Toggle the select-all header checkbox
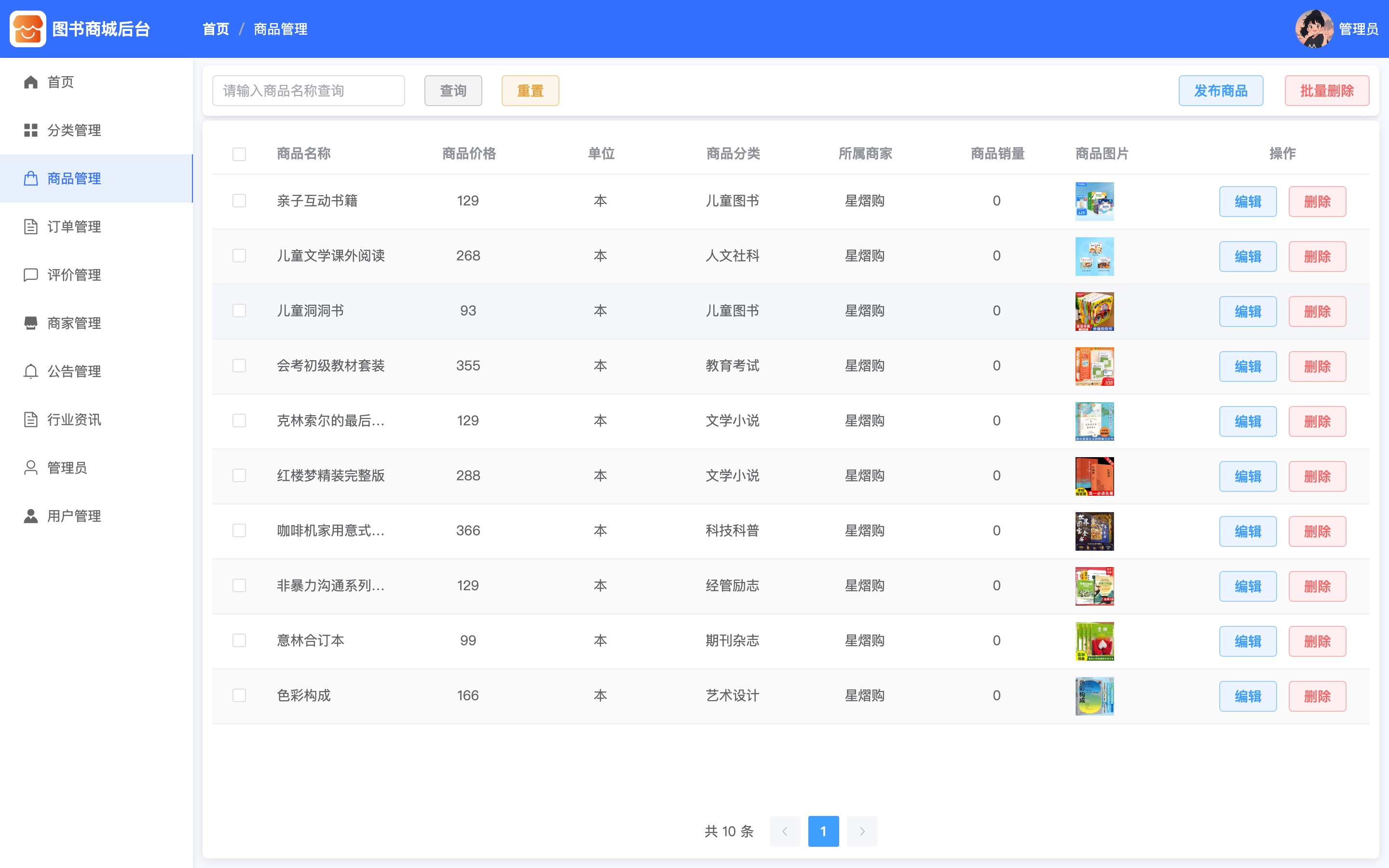 (x=239, y=154)
